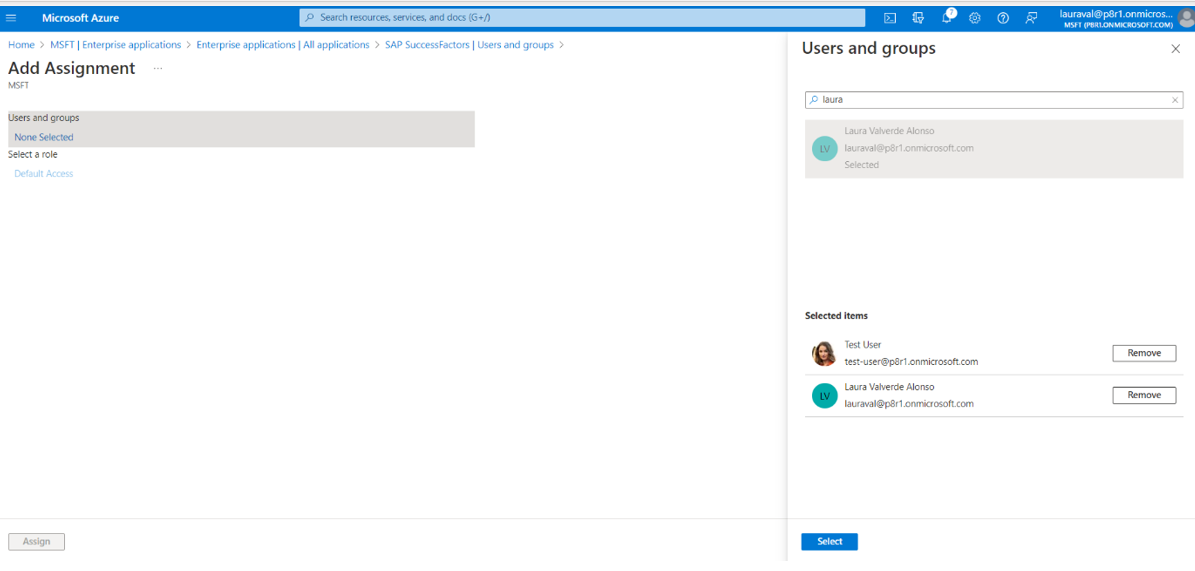
Task: Open the Feedback icon in the top bar
Action: (1031, 18)
